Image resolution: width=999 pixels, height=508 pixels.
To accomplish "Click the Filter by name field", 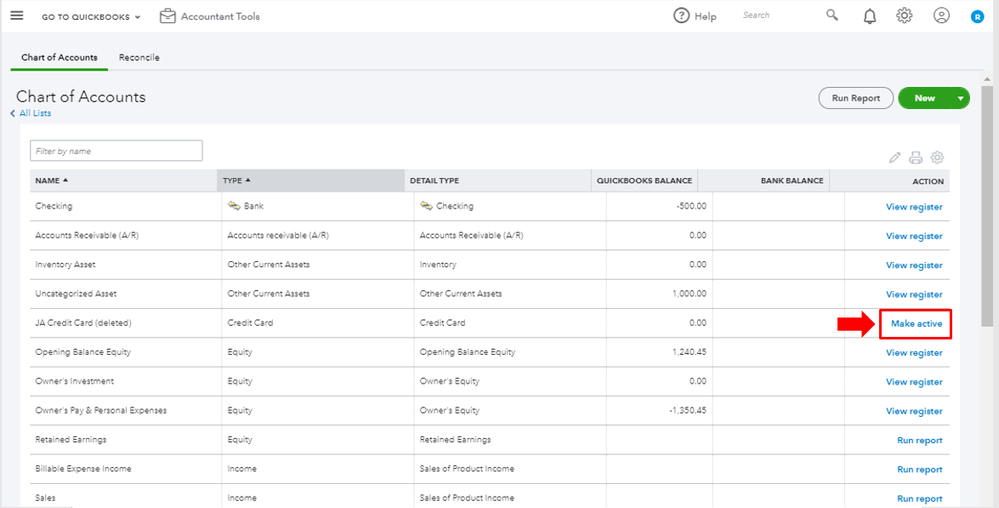I will (x=116, y=151).
